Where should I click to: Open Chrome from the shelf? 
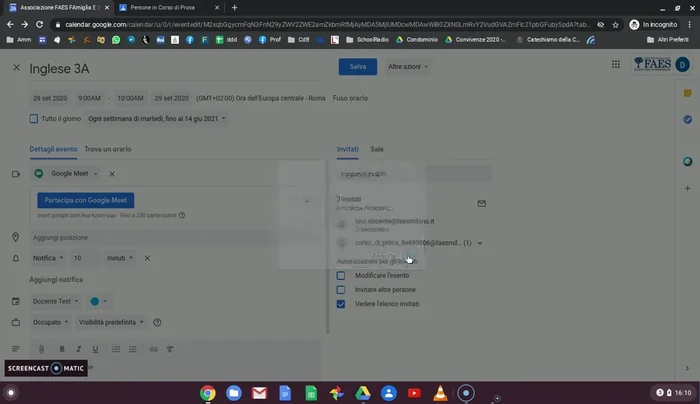pyautogui.click(x=208, y=393)
